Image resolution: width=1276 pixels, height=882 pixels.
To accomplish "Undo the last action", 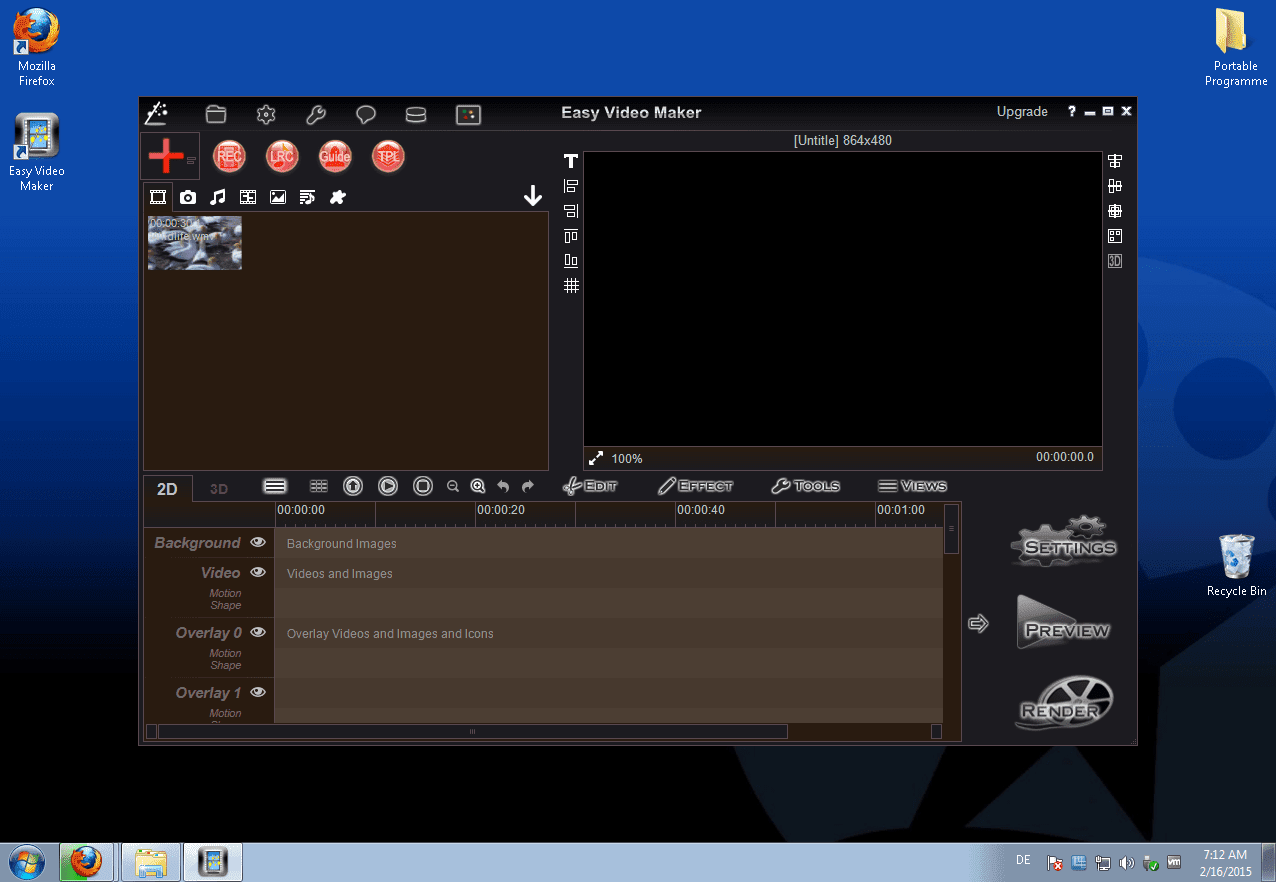I will [x=503, y=486].
